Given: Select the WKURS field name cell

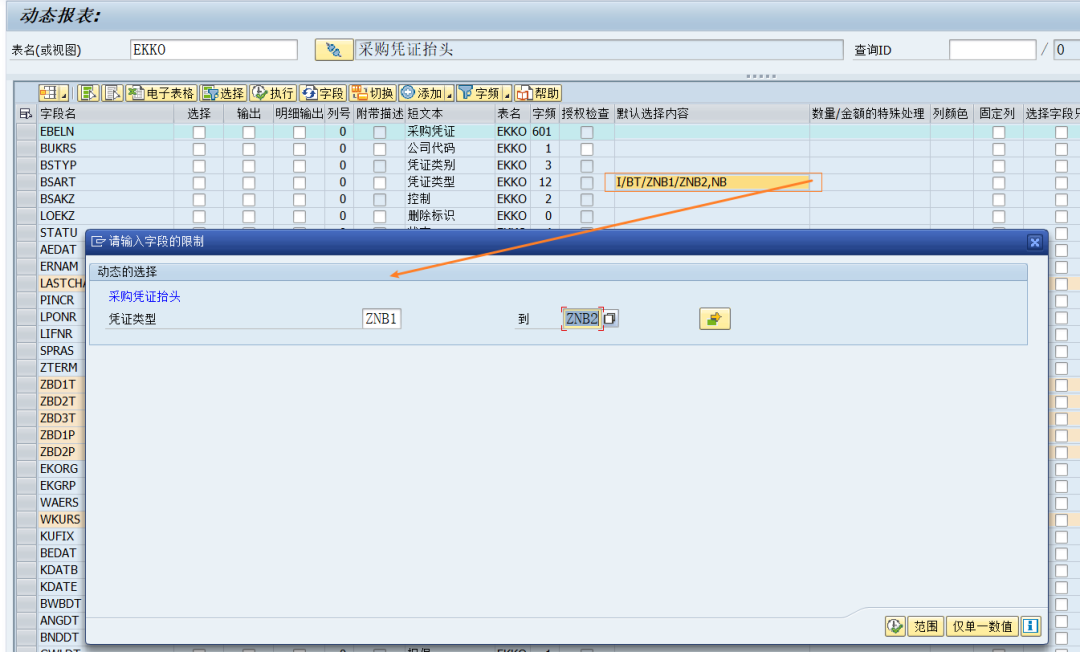Looking at the screenshot, I should 61,519.
